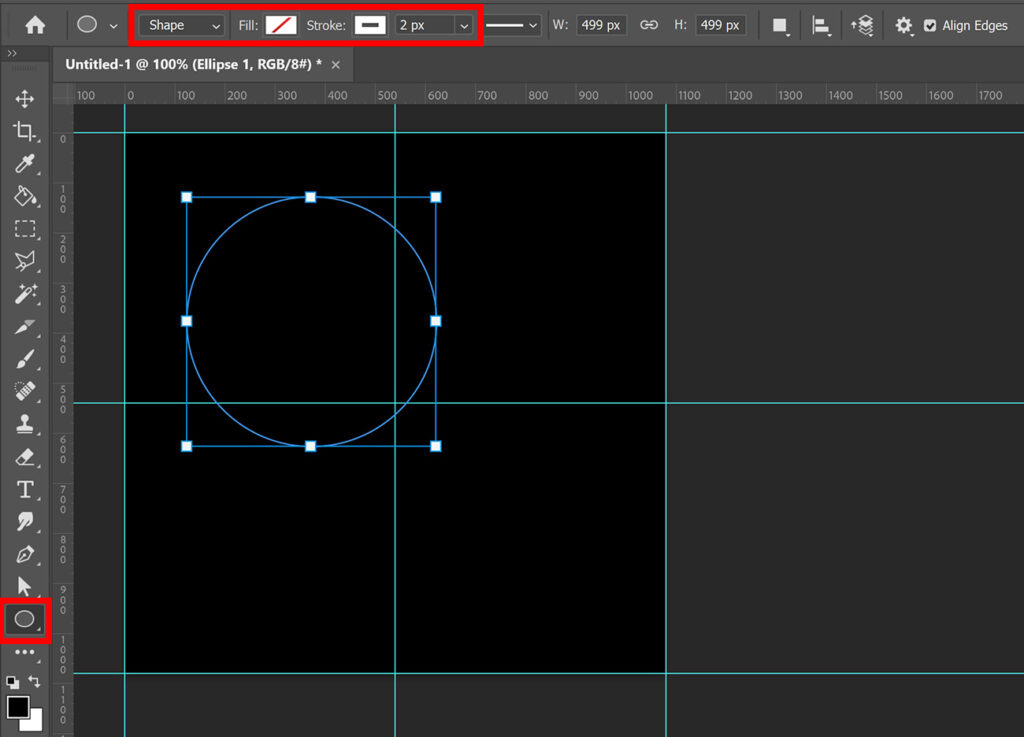Click the ellipse left-middle transform handle
Viewport: 1024px width, 737px height.
[x=187, y=321]
